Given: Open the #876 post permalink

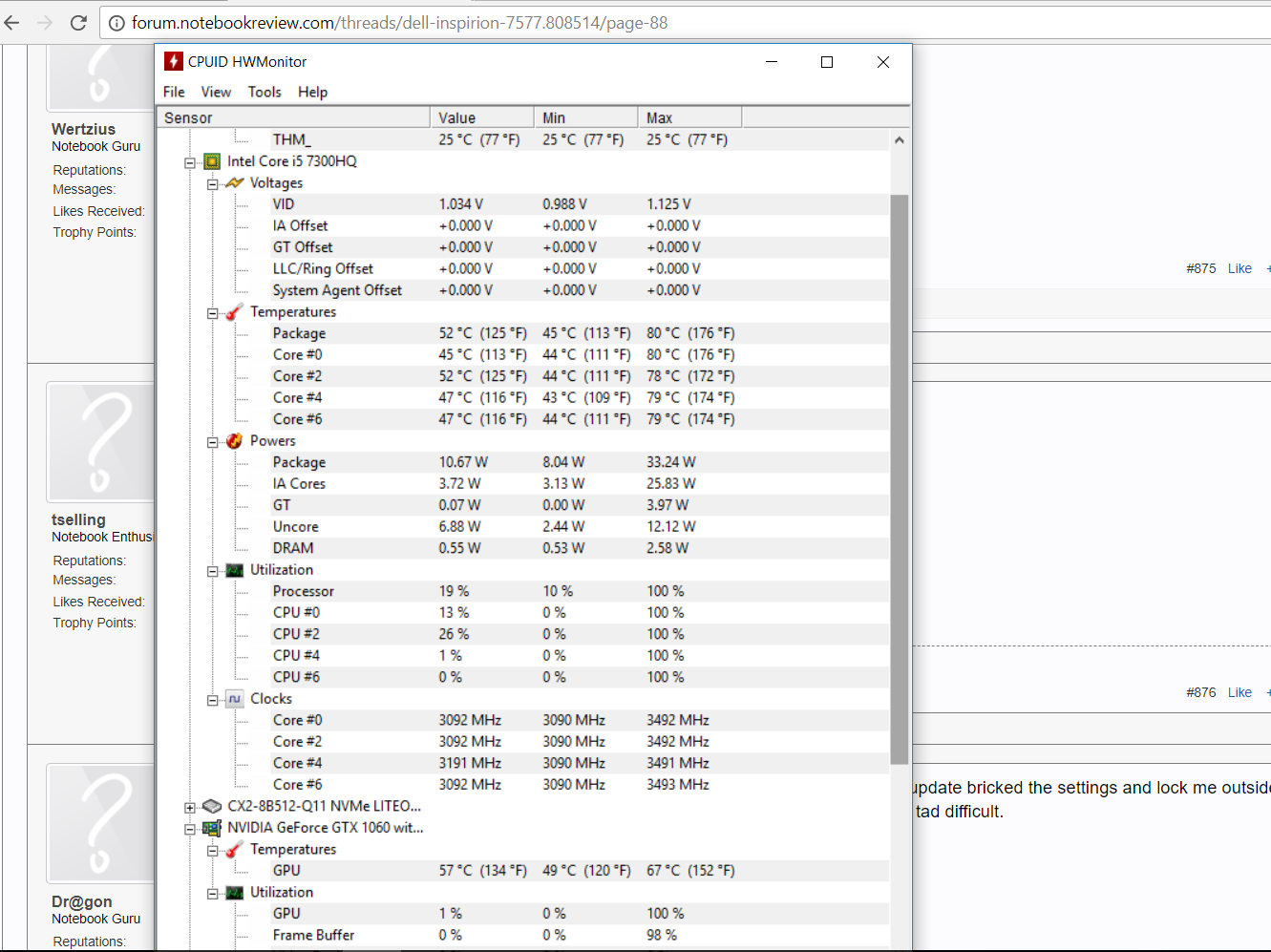Looking at the screenshot, I should tap(1201, 692).
